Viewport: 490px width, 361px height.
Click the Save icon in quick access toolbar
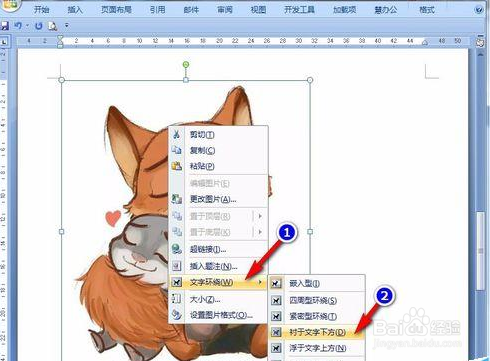4,26
